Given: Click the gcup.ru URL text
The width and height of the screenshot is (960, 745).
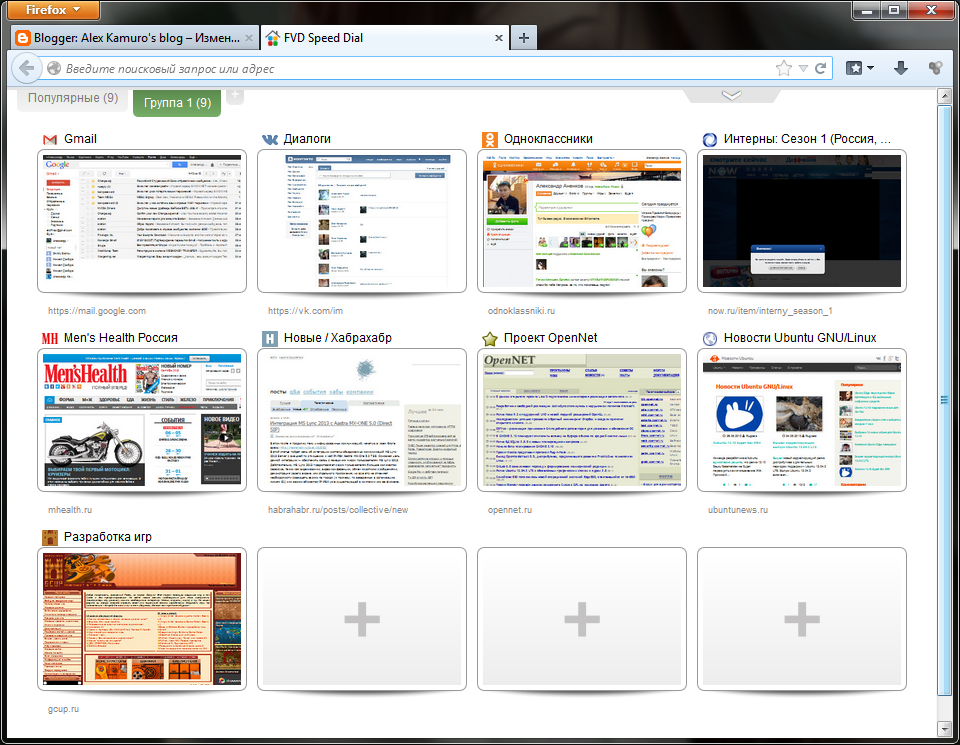Looking at the screenshot, I should 63,709.
